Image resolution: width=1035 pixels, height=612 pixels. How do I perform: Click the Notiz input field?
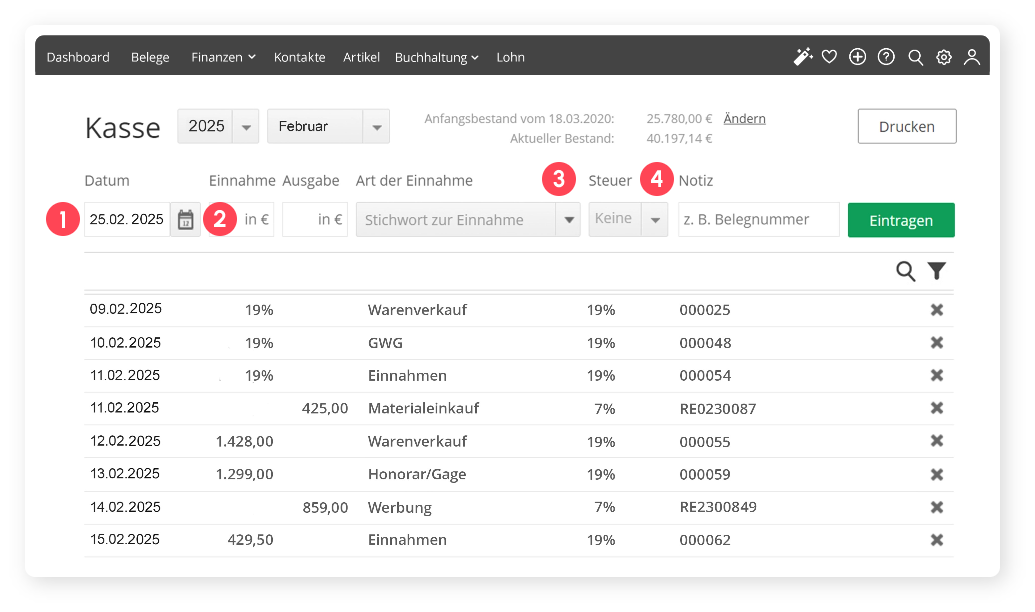pos(758,220)
